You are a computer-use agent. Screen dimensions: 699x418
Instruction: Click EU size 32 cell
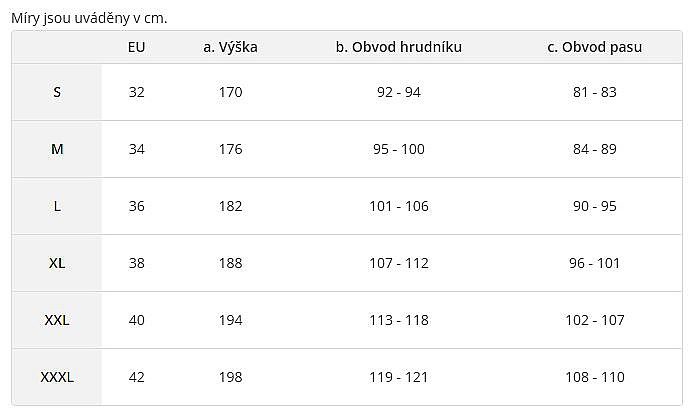pyautogui.click(x=137, y=92)
